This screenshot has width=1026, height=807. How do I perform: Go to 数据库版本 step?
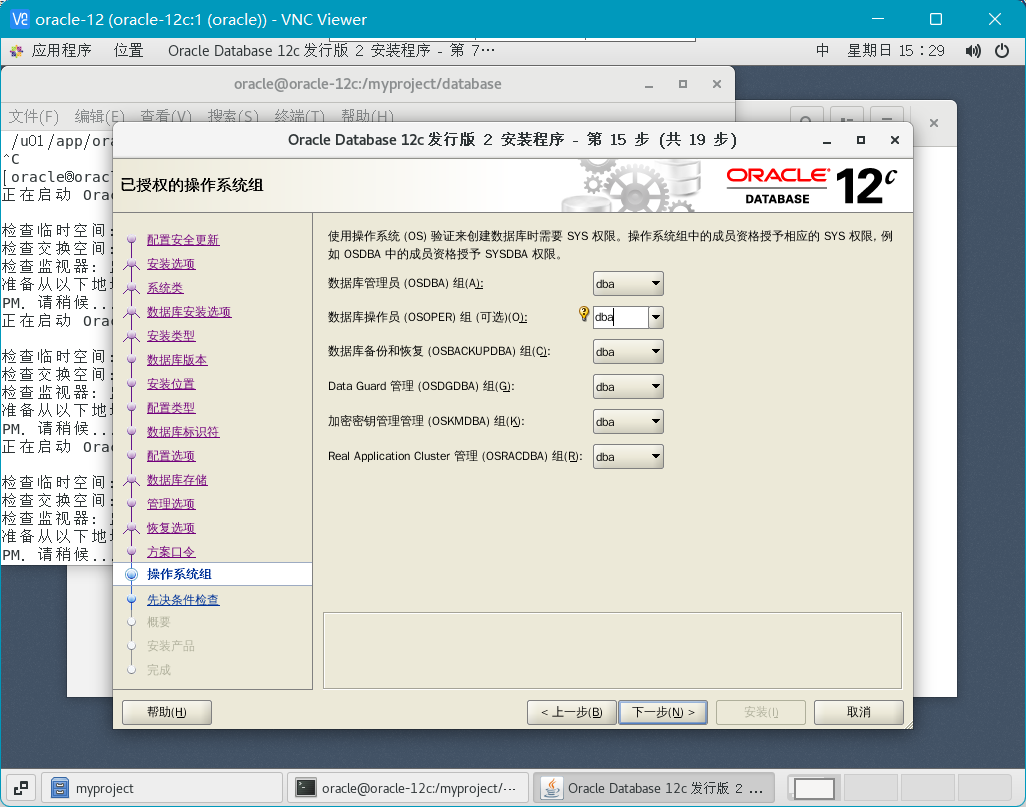[x=177, y=360]
